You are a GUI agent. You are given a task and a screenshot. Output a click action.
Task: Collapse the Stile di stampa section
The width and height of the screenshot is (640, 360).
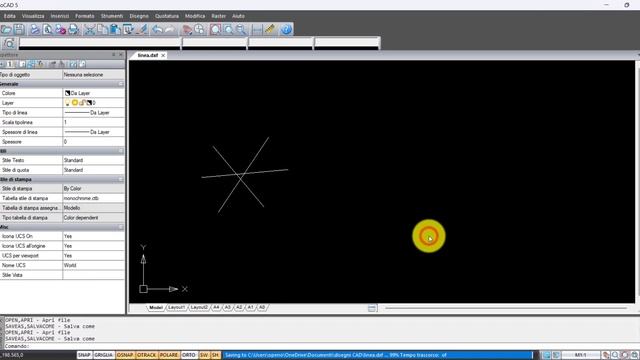(x=120, y=179)
